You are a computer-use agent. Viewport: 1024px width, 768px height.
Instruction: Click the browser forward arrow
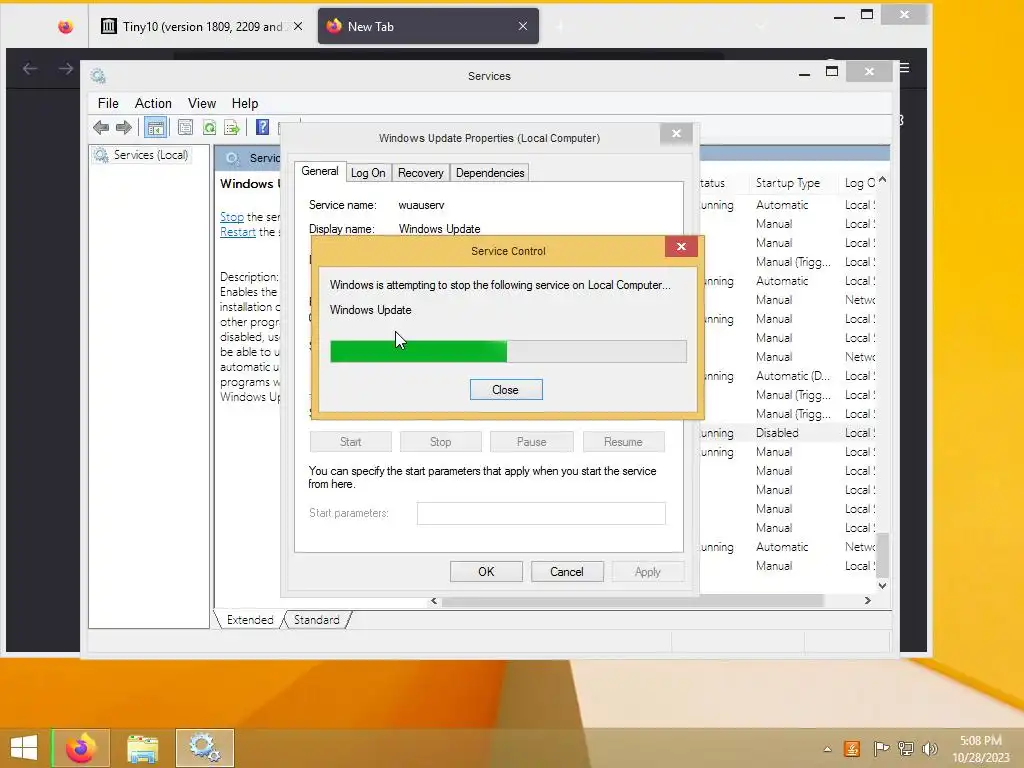pyautogui.click(x=65, y=69)
